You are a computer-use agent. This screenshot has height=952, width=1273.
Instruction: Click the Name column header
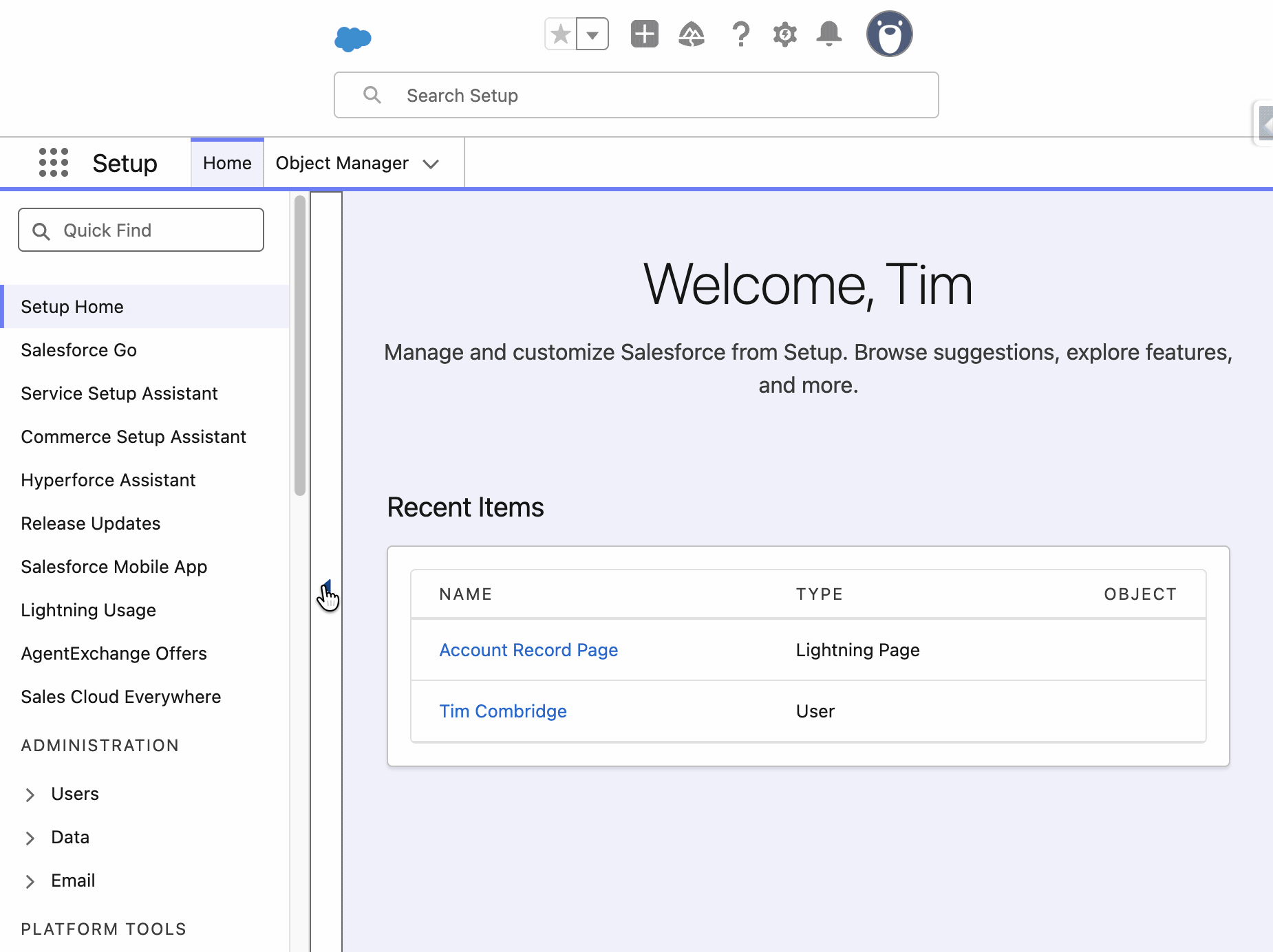tap(466, 594)
